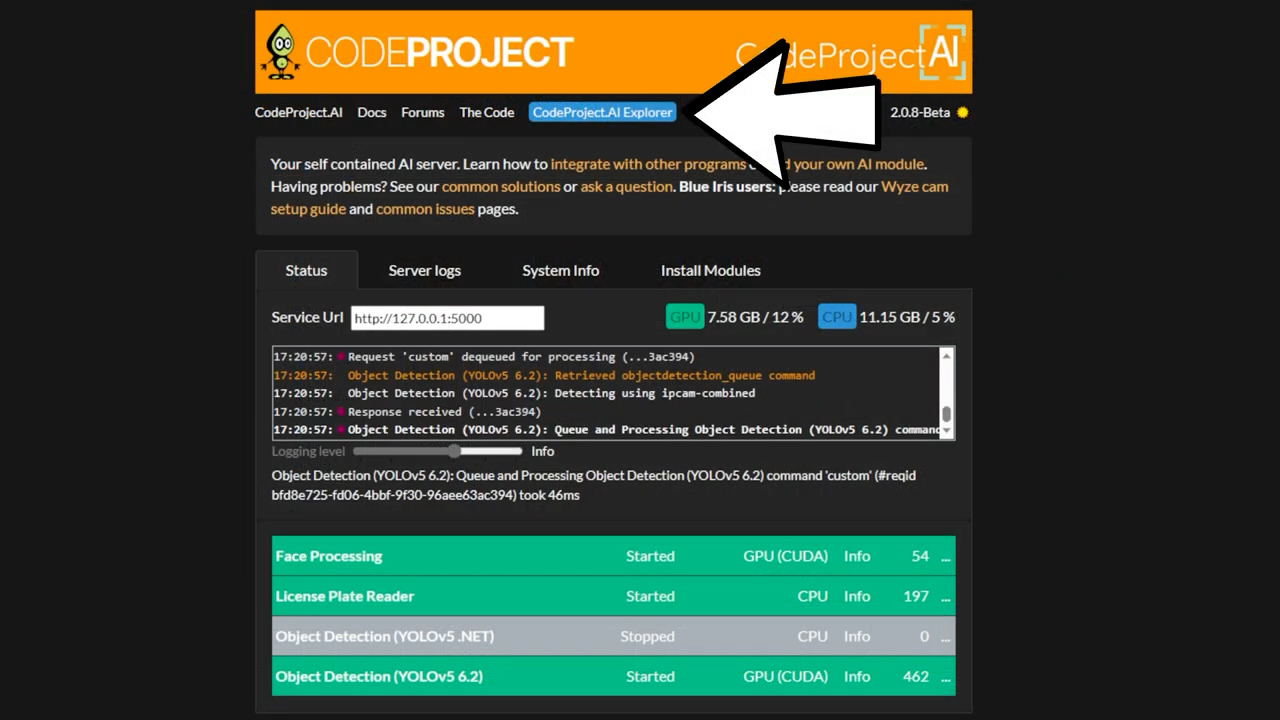Click the request count 462 for YOLOv5 6.2
1280x720 pixels.
916,676
